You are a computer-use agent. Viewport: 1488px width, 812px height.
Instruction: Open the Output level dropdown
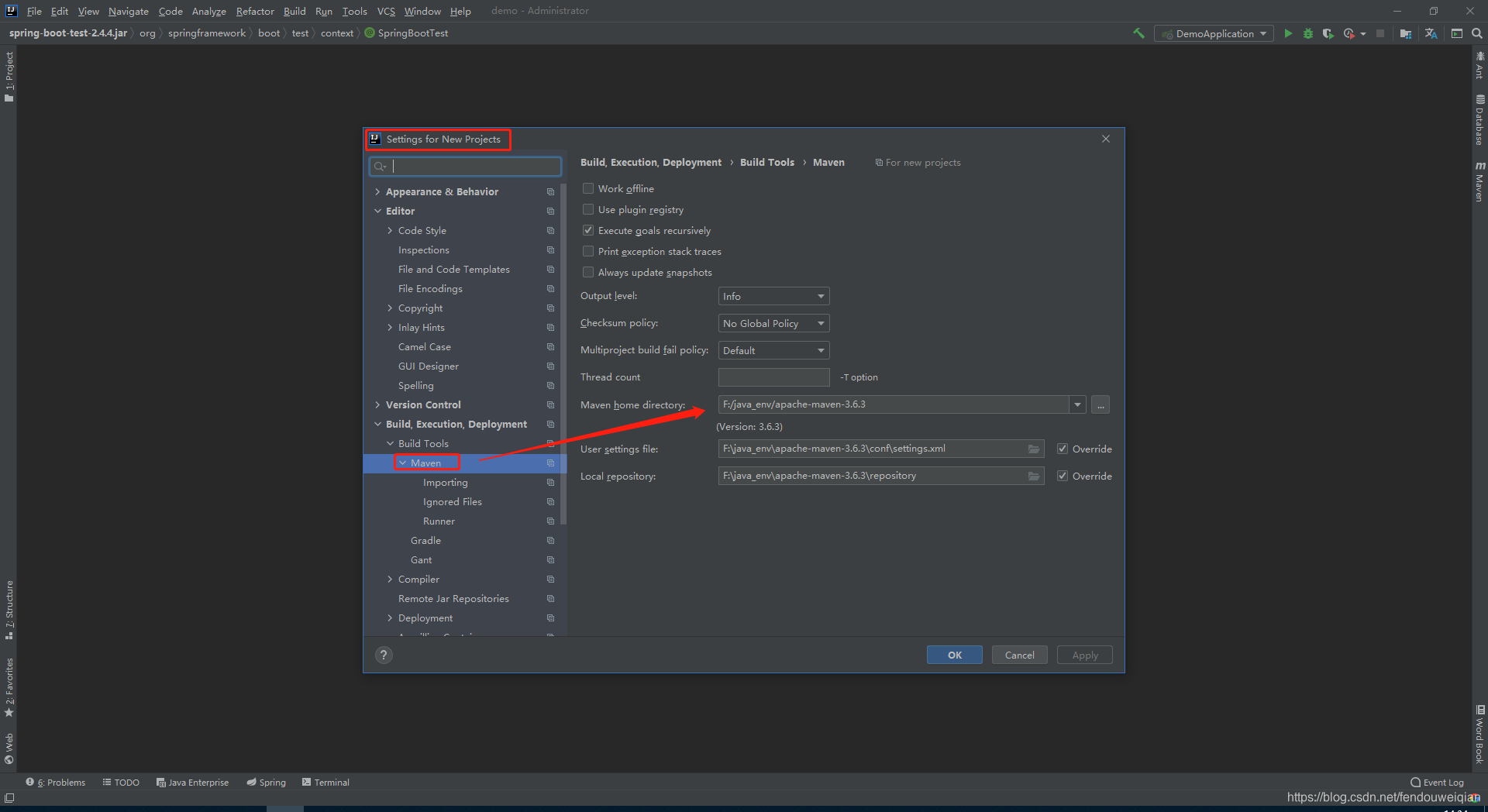[773, 296]
